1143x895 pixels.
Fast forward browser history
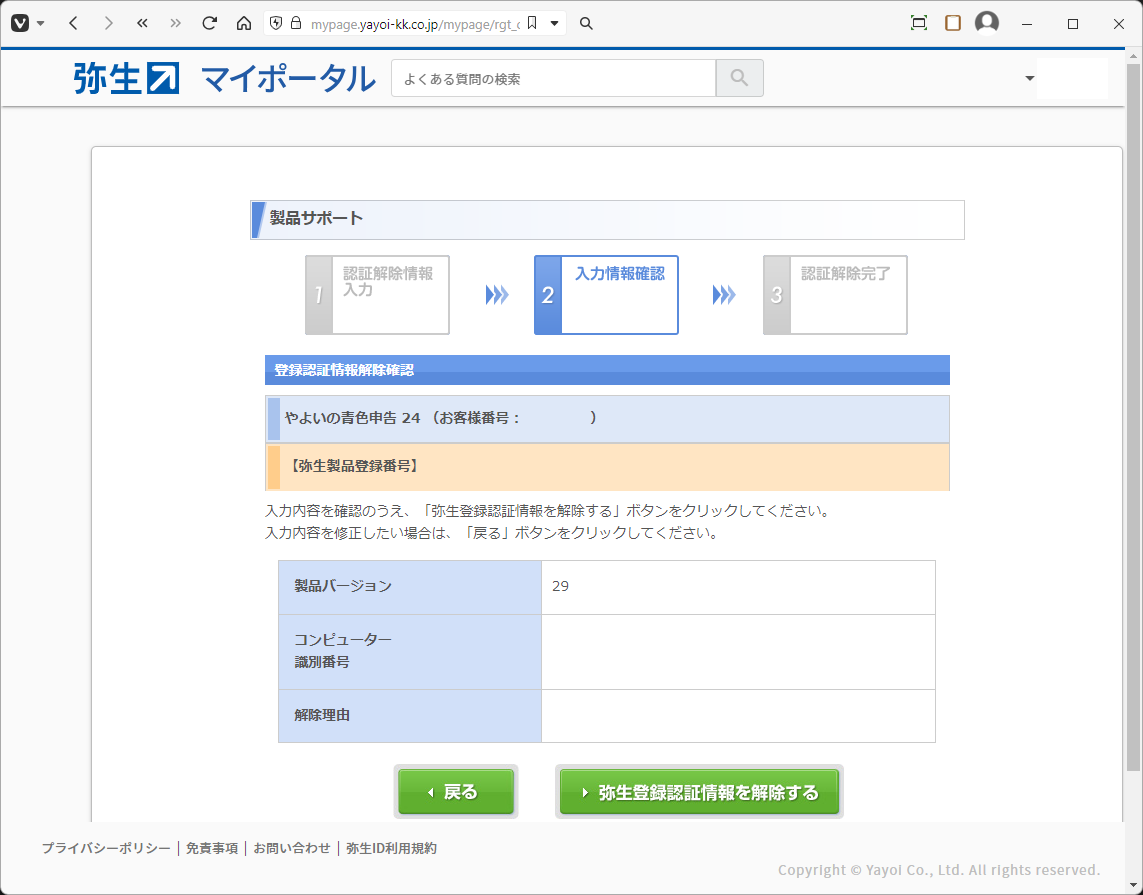tap(176, 23)
